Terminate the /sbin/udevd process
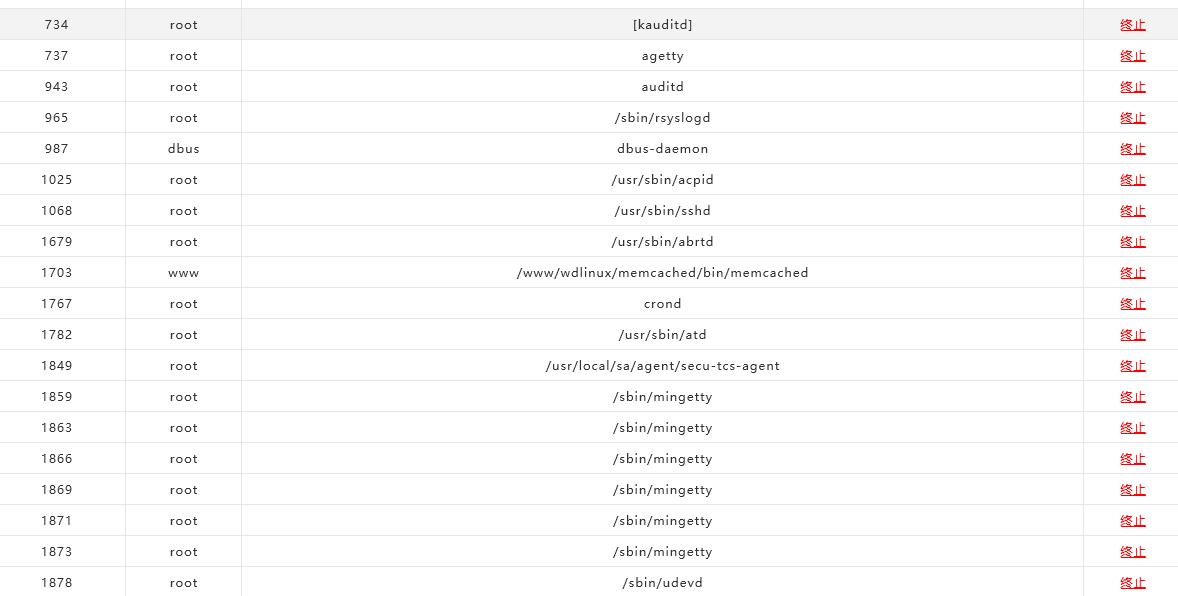Image resolution: width=1178 pixels, height=596 pixels. point(1132,583)
